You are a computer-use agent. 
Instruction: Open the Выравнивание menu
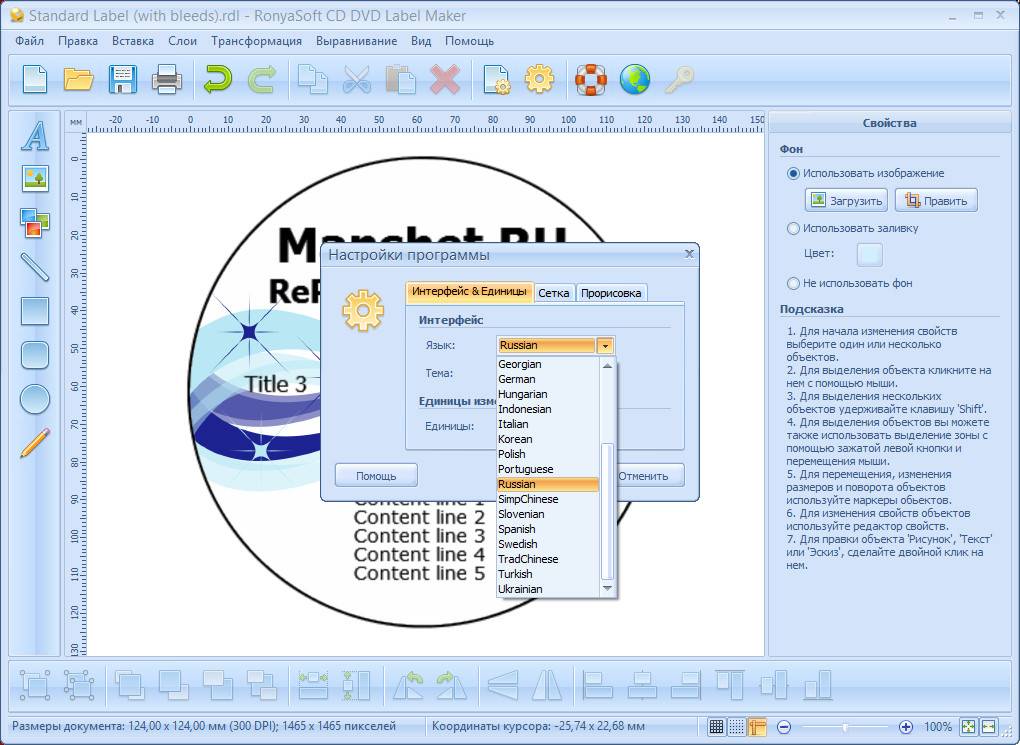click(356, 41)
